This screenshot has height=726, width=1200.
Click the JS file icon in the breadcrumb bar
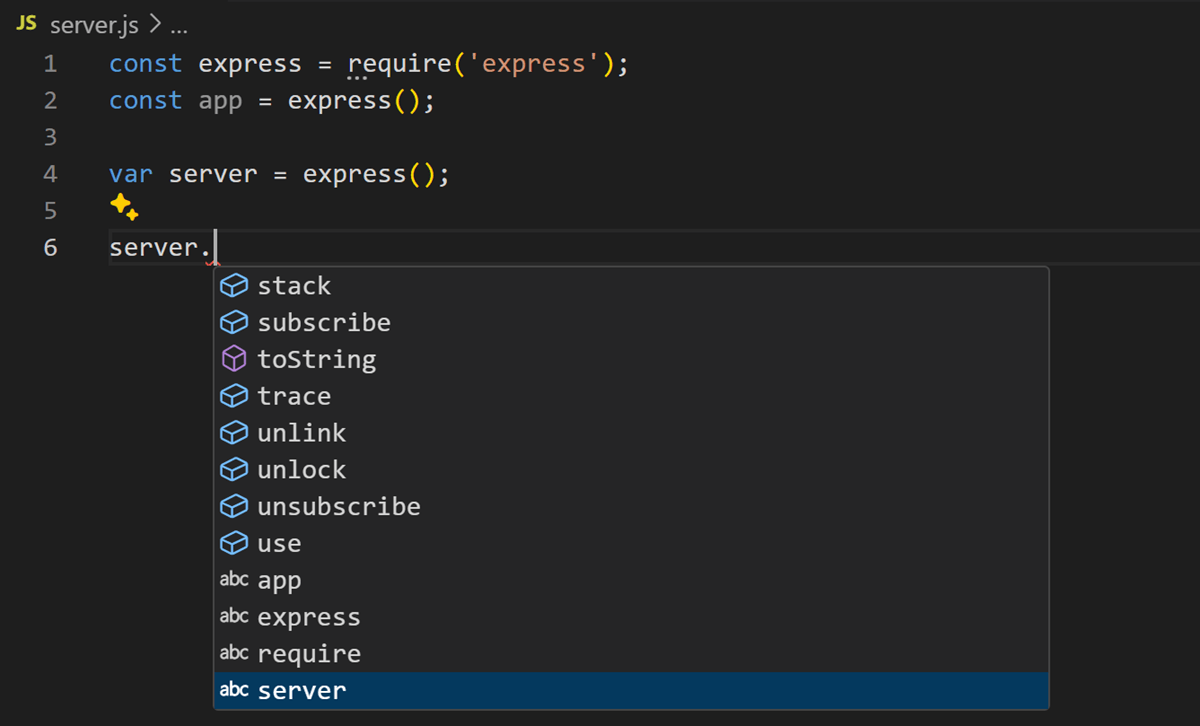tap(25, 24)
